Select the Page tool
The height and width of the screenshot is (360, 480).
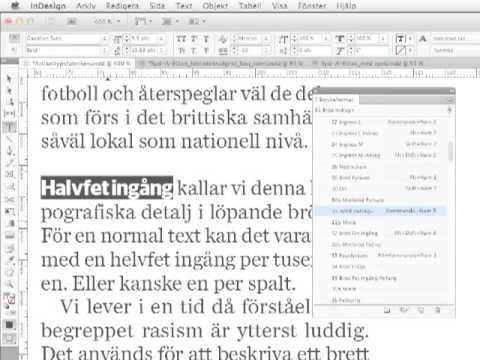click(10, 102)
